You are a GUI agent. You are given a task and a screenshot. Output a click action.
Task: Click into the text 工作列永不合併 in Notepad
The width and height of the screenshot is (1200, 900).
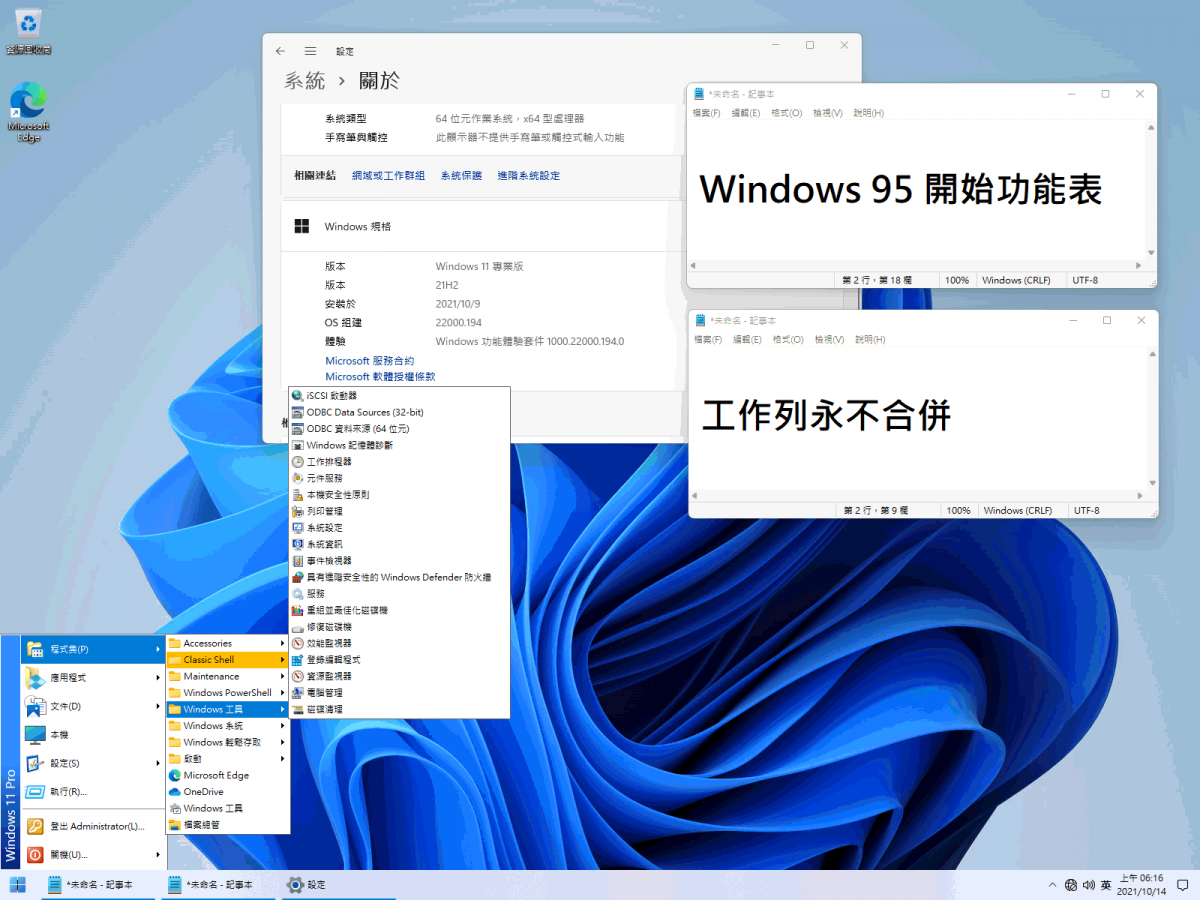826,415
